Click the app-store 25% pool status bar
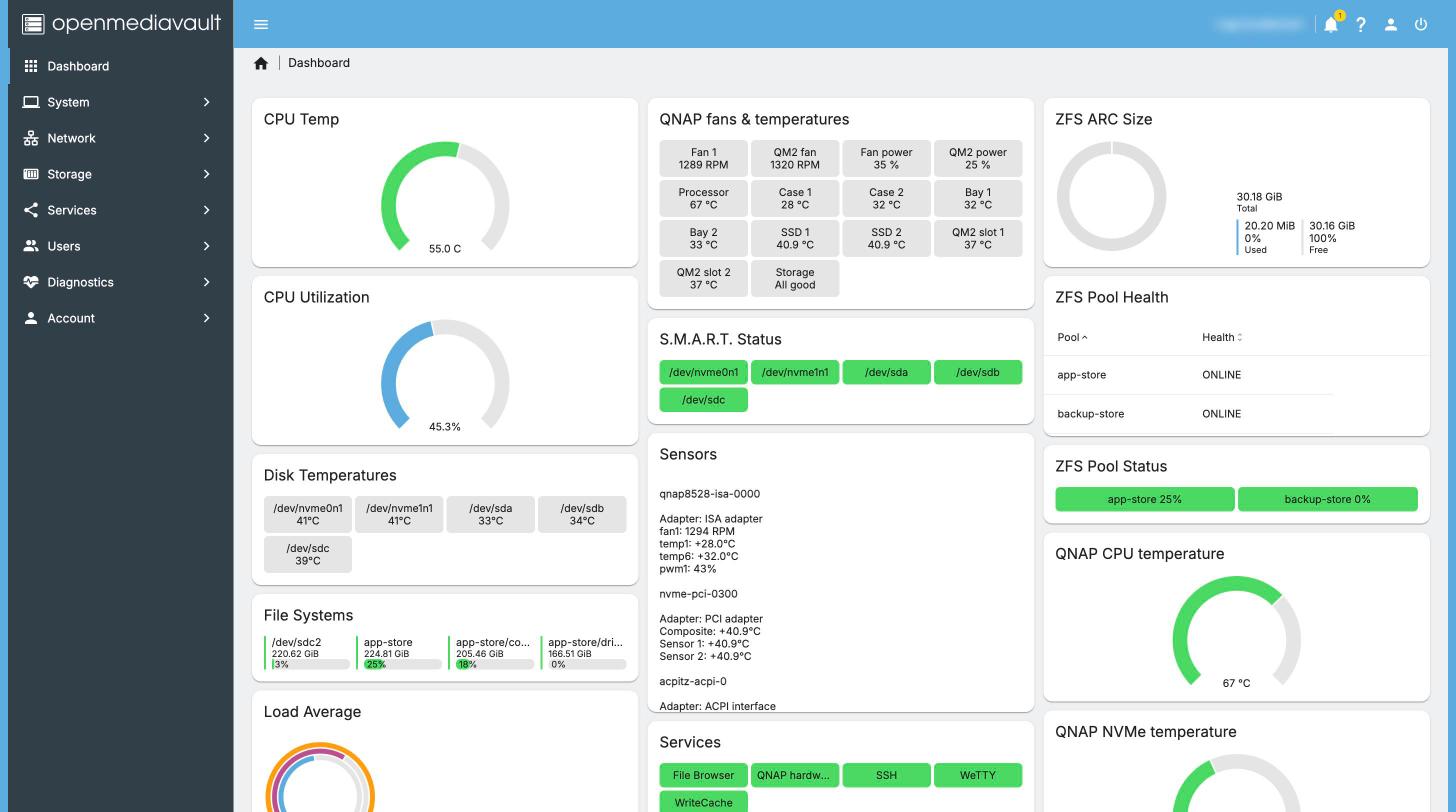This screenshot has height=812, width=1456. pos(1145,499)
